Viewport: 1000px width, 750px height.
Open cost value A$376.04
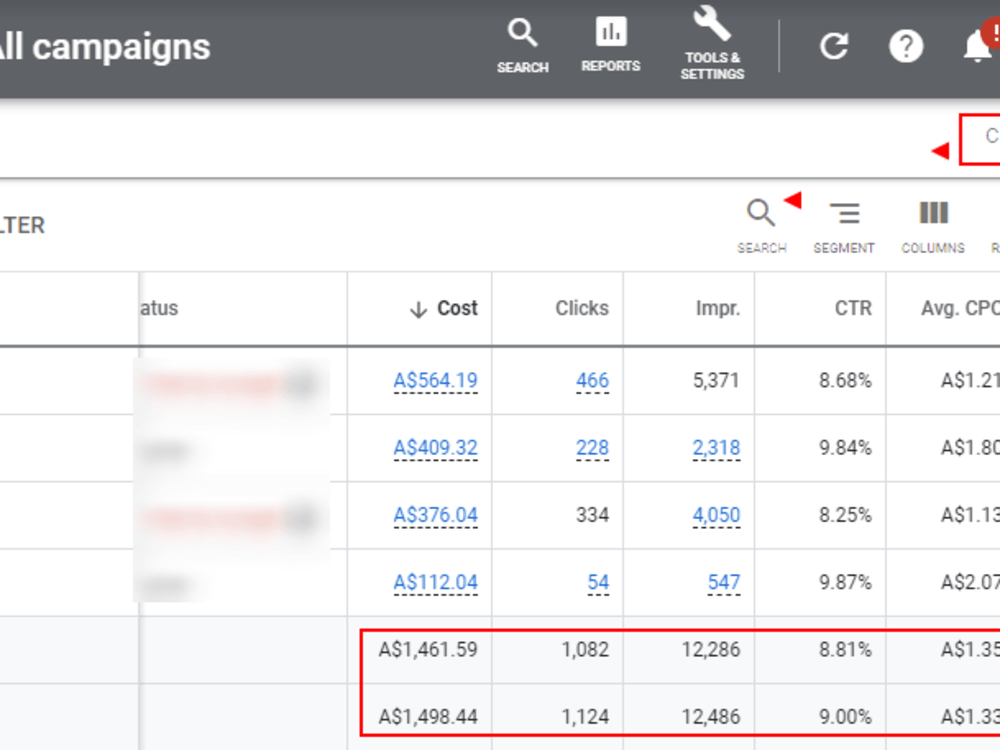click(436, 515)
